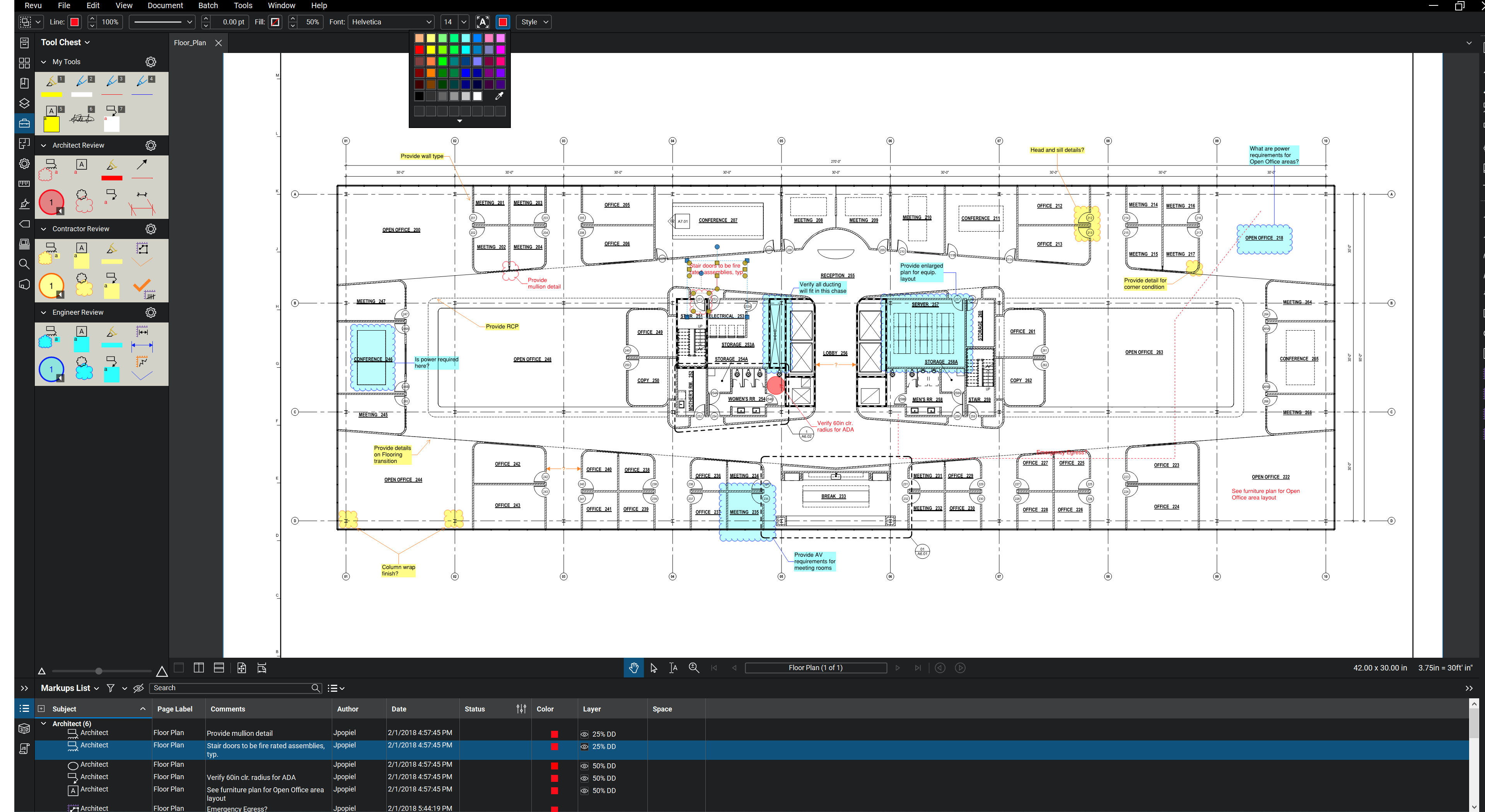The image size is (1485, 812).
Task: Open the Search panel icon in sidebar
Action: 24,264
